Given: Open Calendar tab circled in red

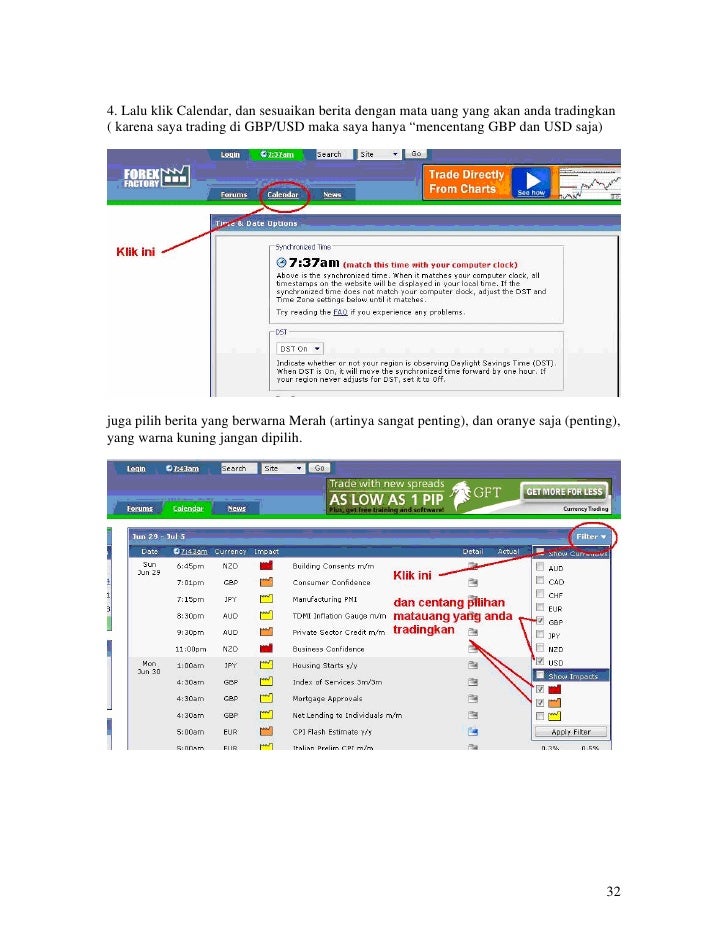Looking at the screenshot, I should click(283, 195).
